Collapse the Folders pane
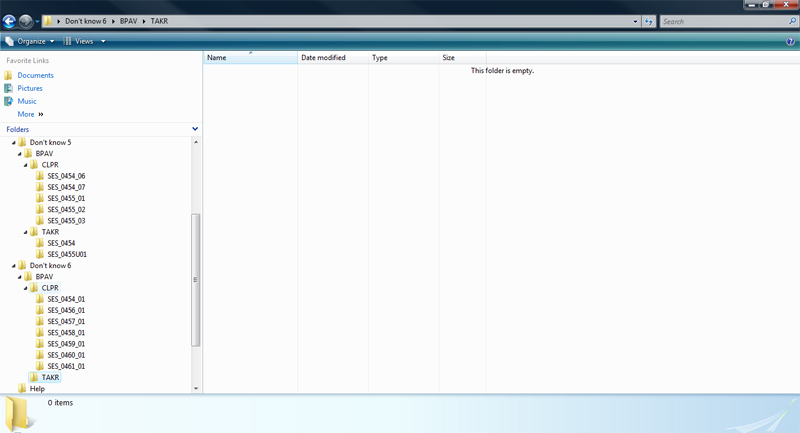800x433 pixels. [195, 129]
